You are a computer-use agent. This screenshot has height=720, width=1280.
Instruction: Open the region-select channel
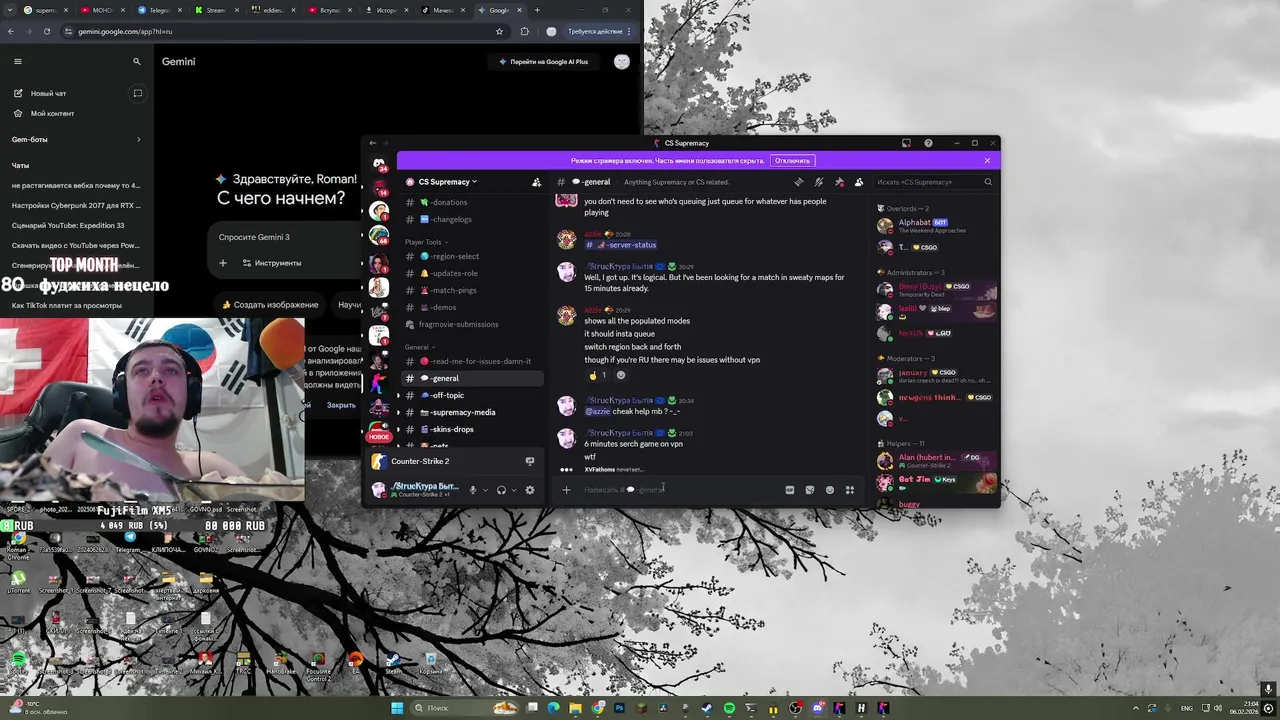(472, 256)
